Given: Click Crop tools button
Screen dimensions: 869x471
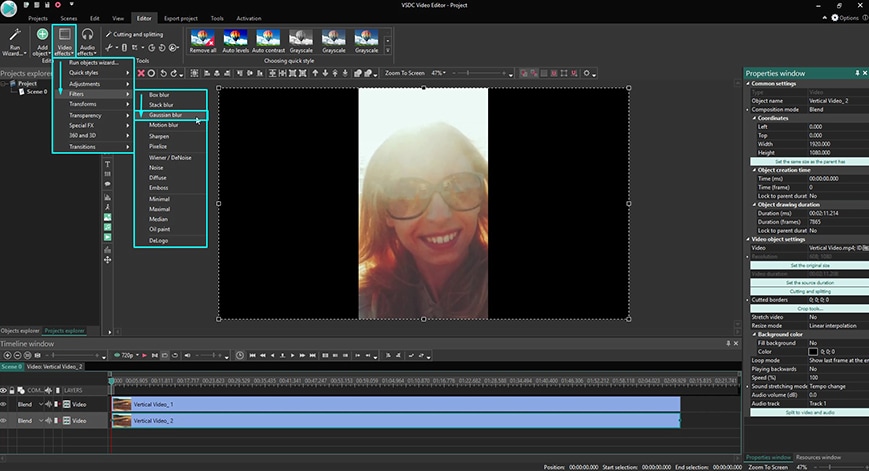Looking at the screenshot, I should (809, 309).
